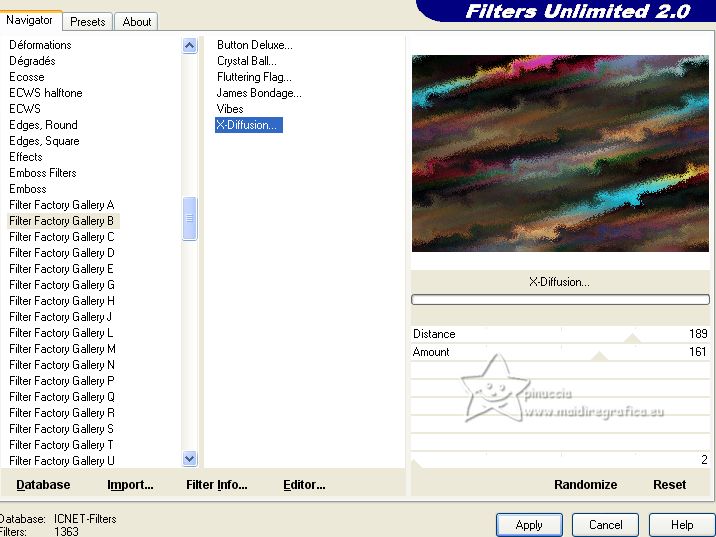Open the About tab
This screenshot has height=537, width=716.
point(137,21)
